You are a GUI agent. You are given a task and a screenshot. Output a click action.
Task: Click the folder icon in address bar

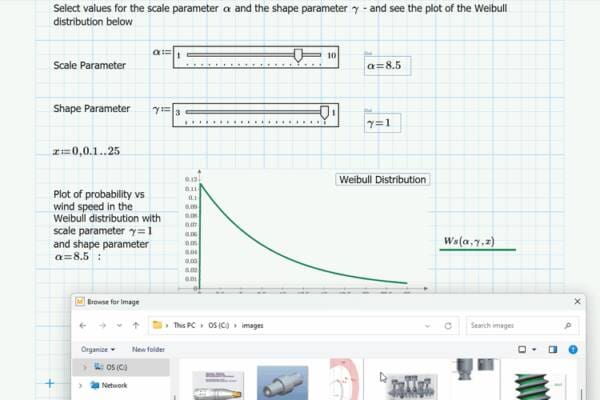click(157, 325)
